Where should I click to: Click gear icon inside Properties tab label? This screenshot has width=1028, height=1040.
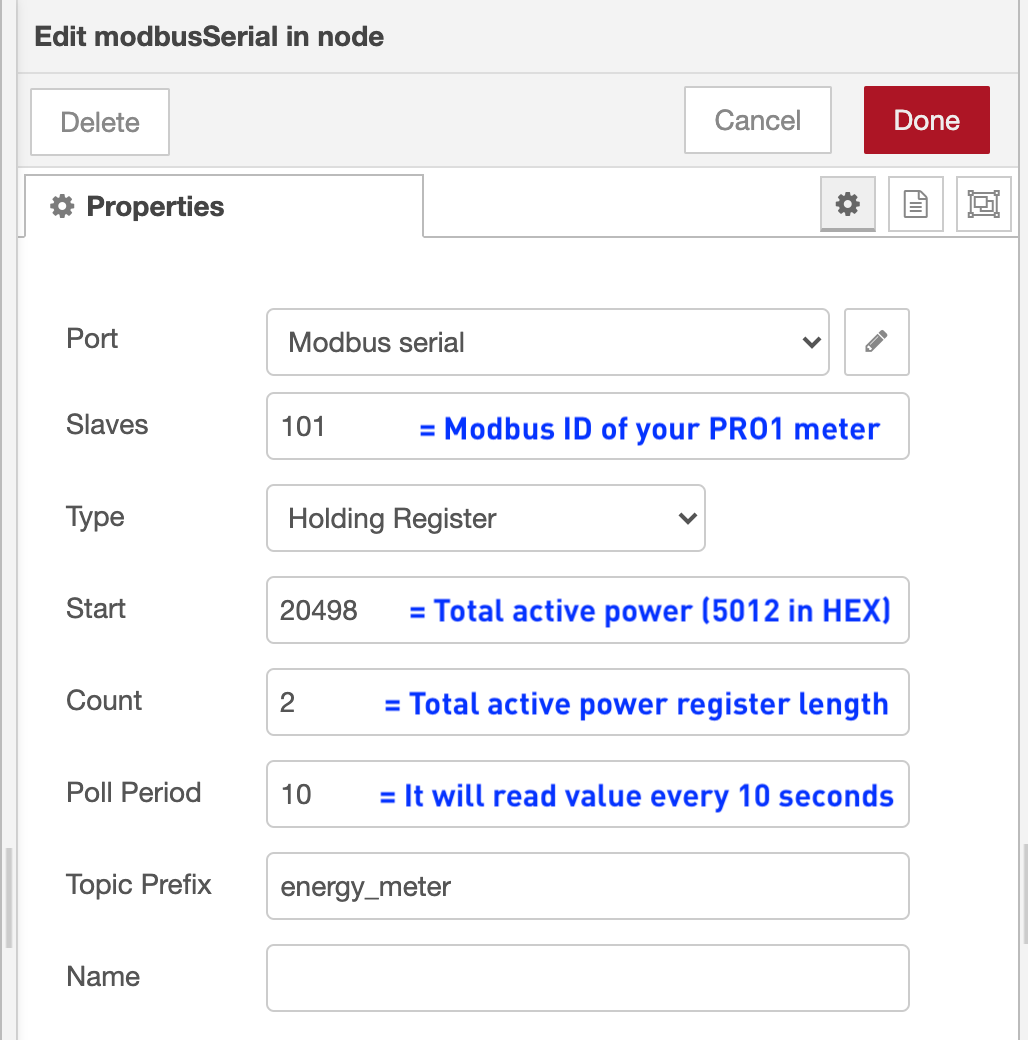click(62, 207)
